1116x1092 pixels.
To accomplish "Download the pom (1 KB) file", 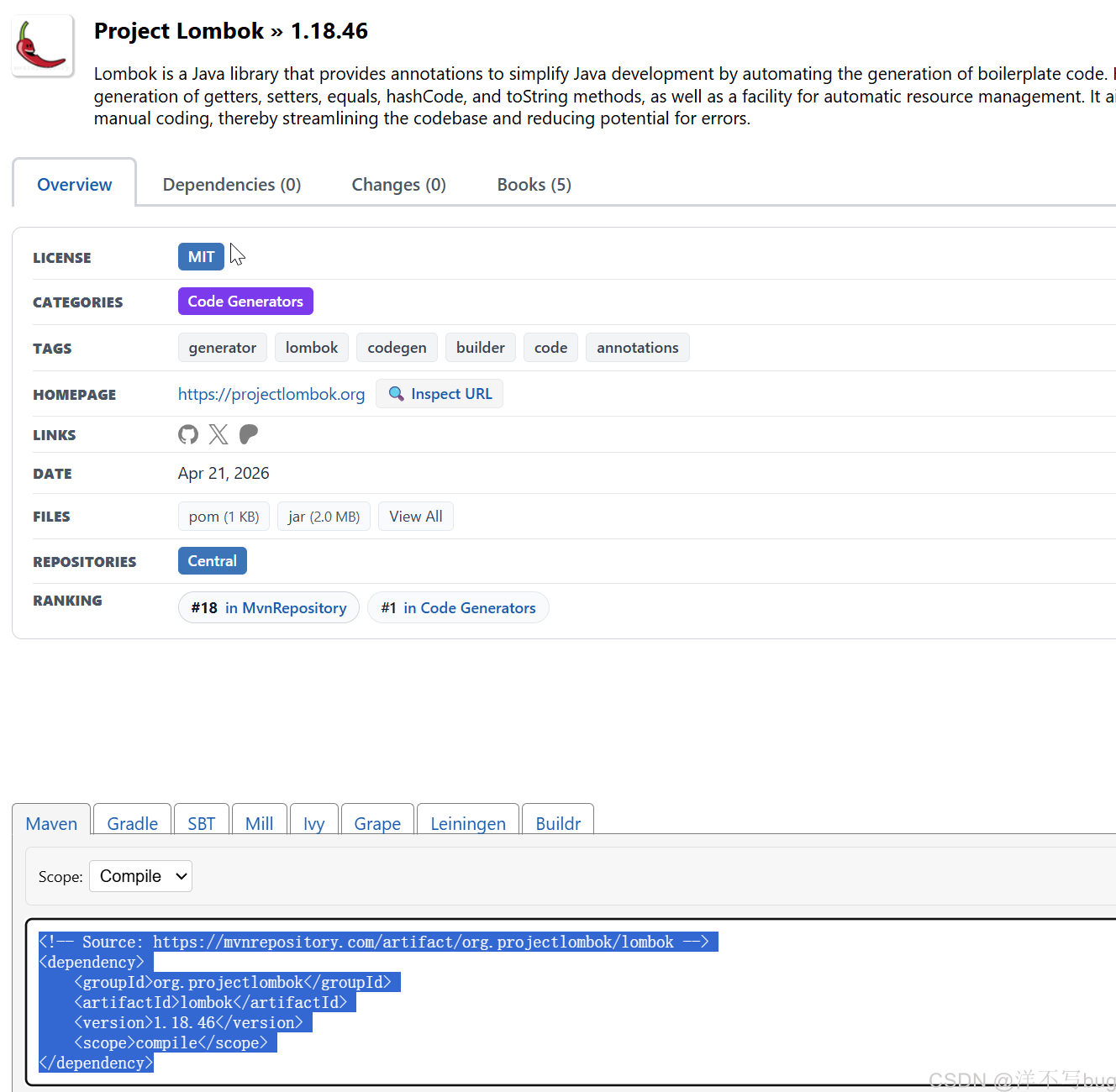I will pyautogui.click(x=224, y=517).
